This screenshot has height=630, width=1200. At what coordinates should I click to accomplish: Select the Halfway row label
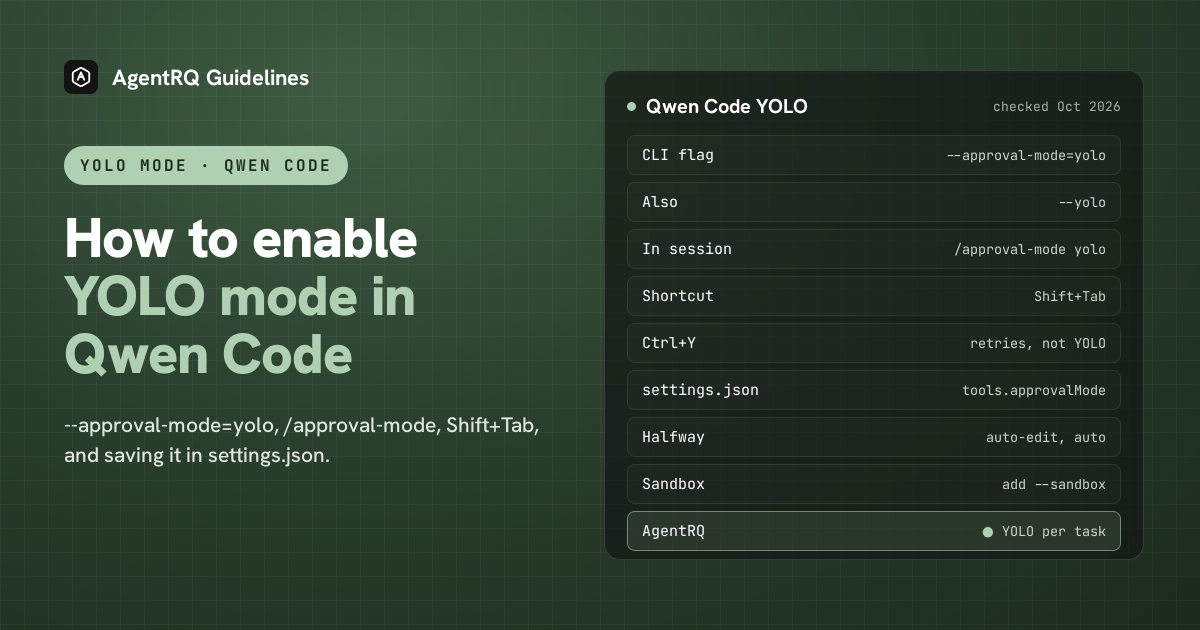coord(673,437)
